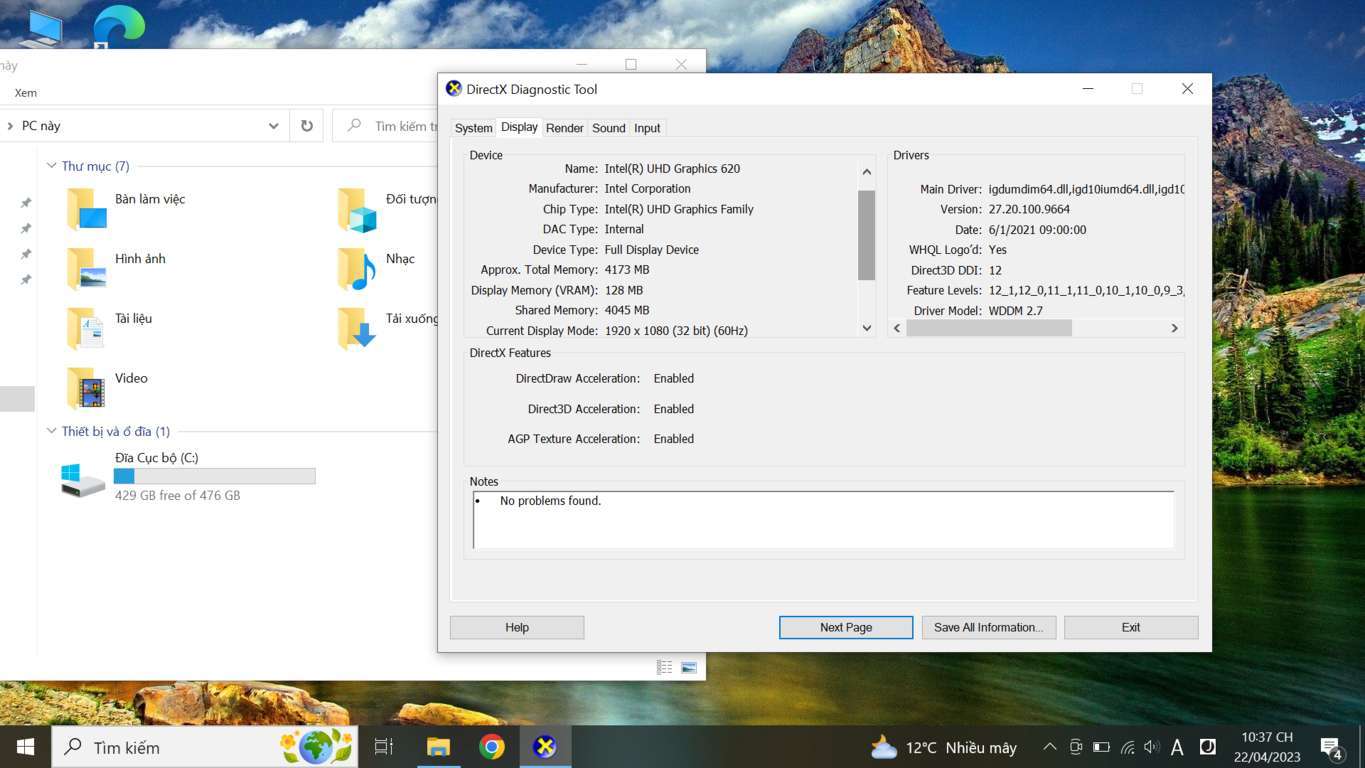This screenshot has height=768, width=1365.
Task: Click 'No problems found.' note text
Action: pos(550,501)
